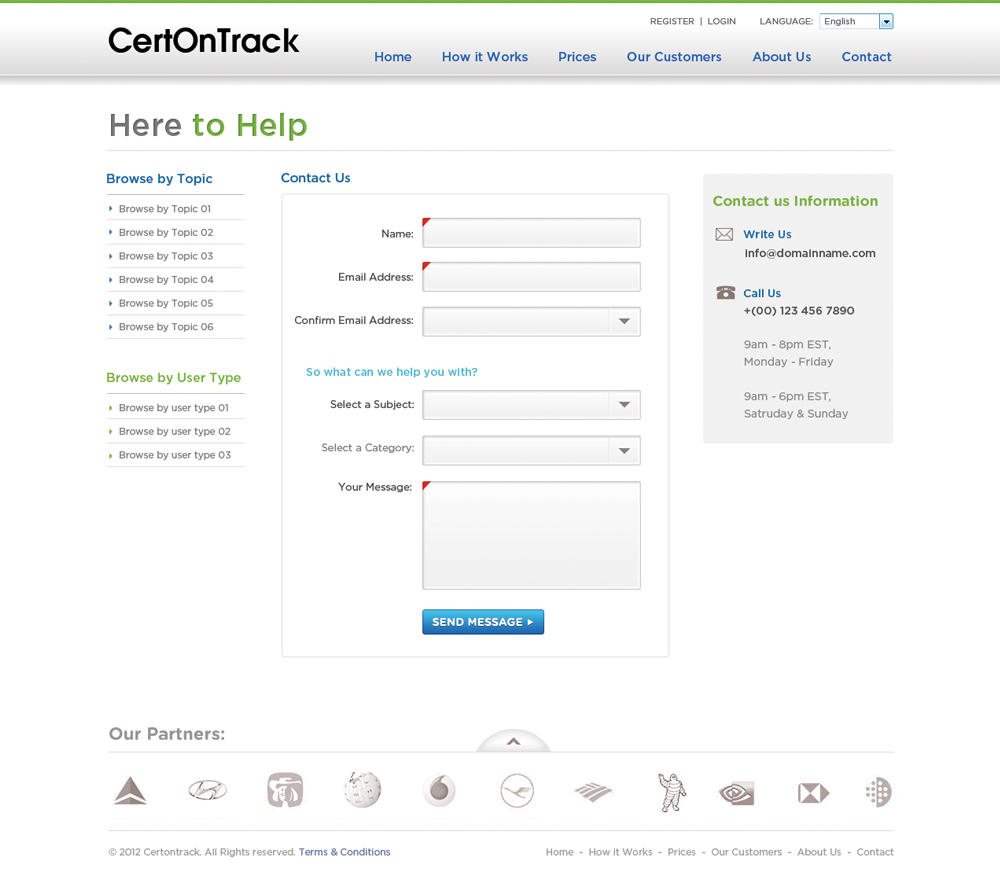Click the Register link
The width and height of the screenshot is (1000, 878).
click(x=672, y=21)
